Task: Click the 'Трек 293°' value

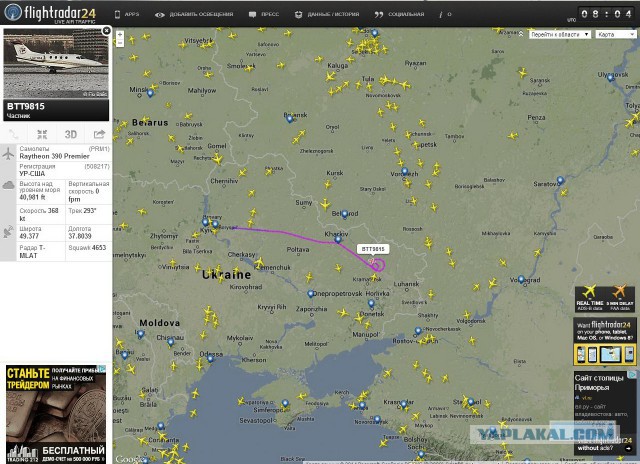Action: click(x=83, y=211)
